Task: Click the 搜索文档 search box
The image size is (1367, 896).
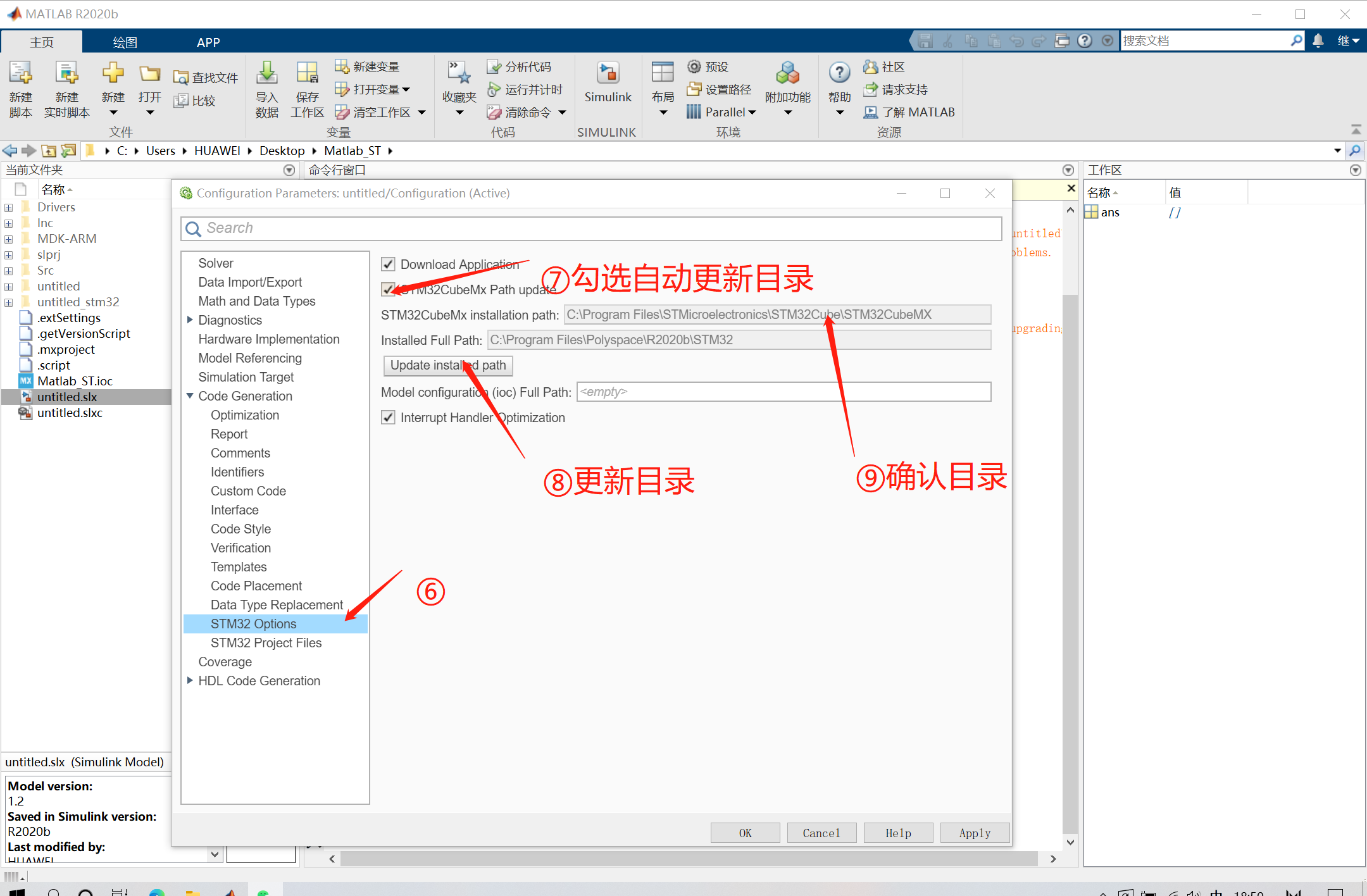Action: tap(1205, 41)
